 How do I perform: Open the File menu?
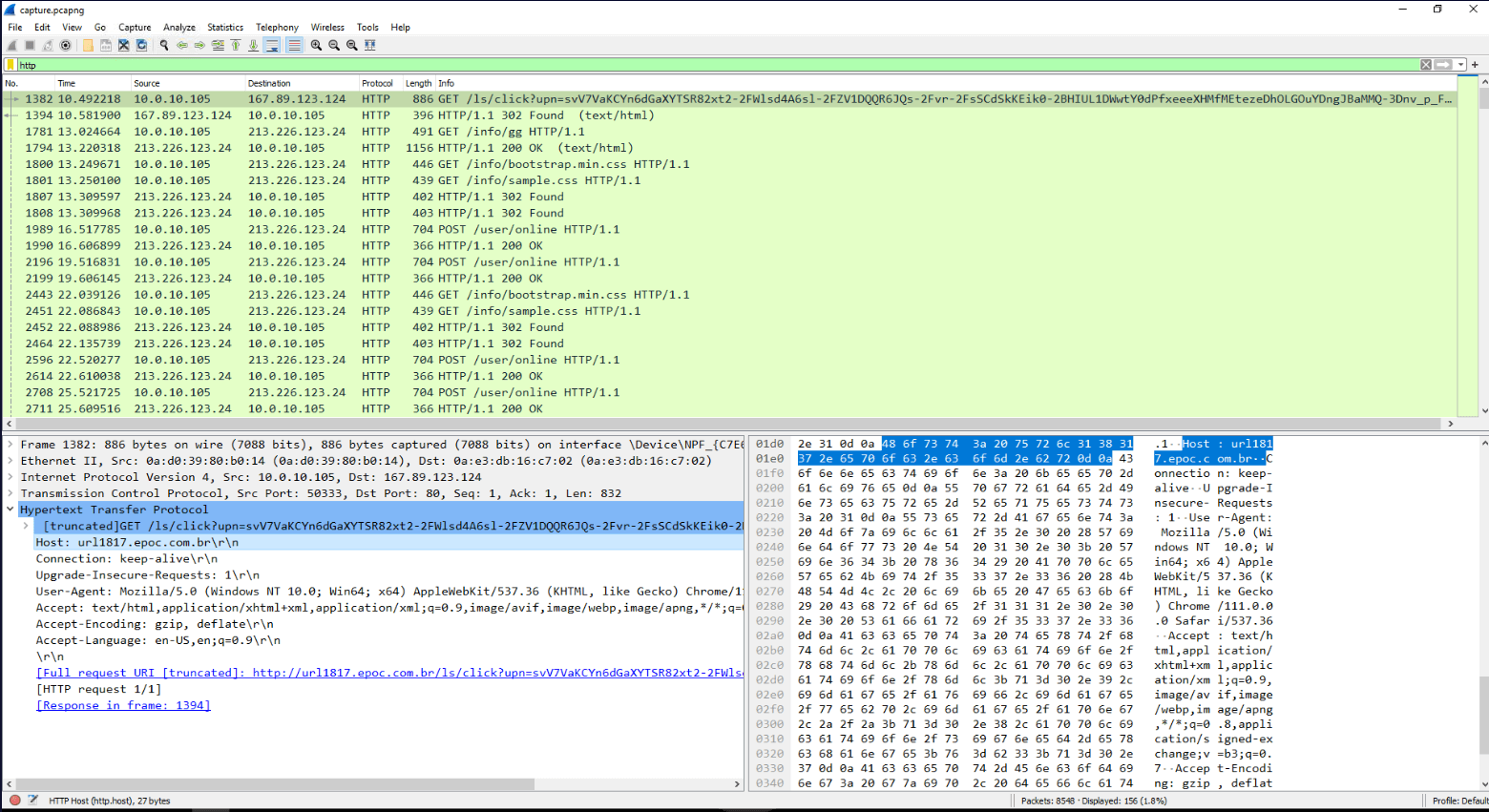tap(15, 28)
